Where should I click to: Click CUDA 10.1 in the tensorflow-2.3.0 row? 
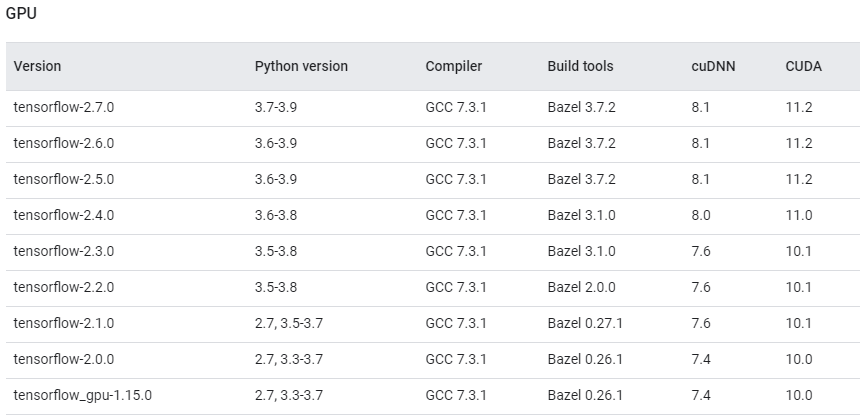point(799,251)
